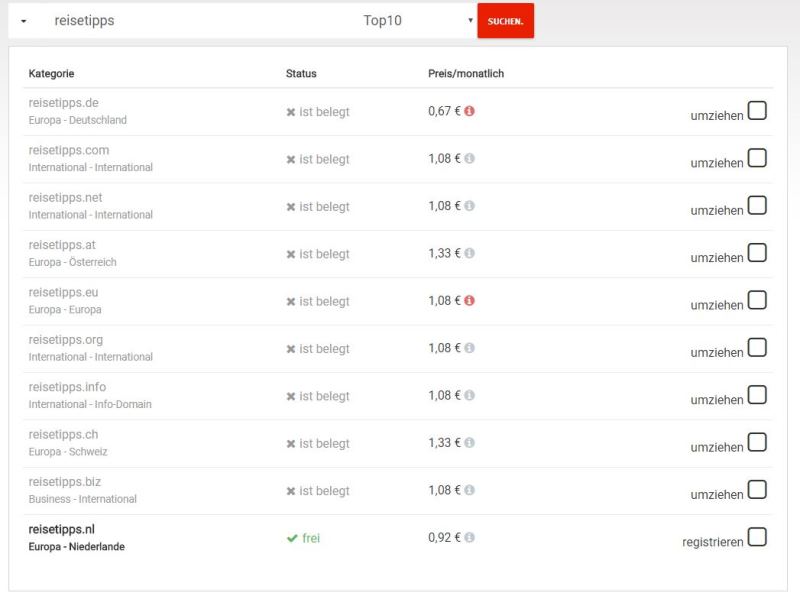Click the X status icon for reisetipps.net
The height and width of the screenshot is (596, 800).
[291, 207]
